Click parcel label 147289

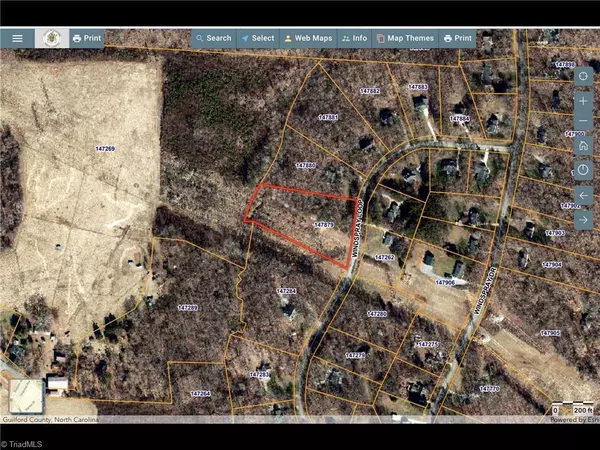tap(188, 308)
